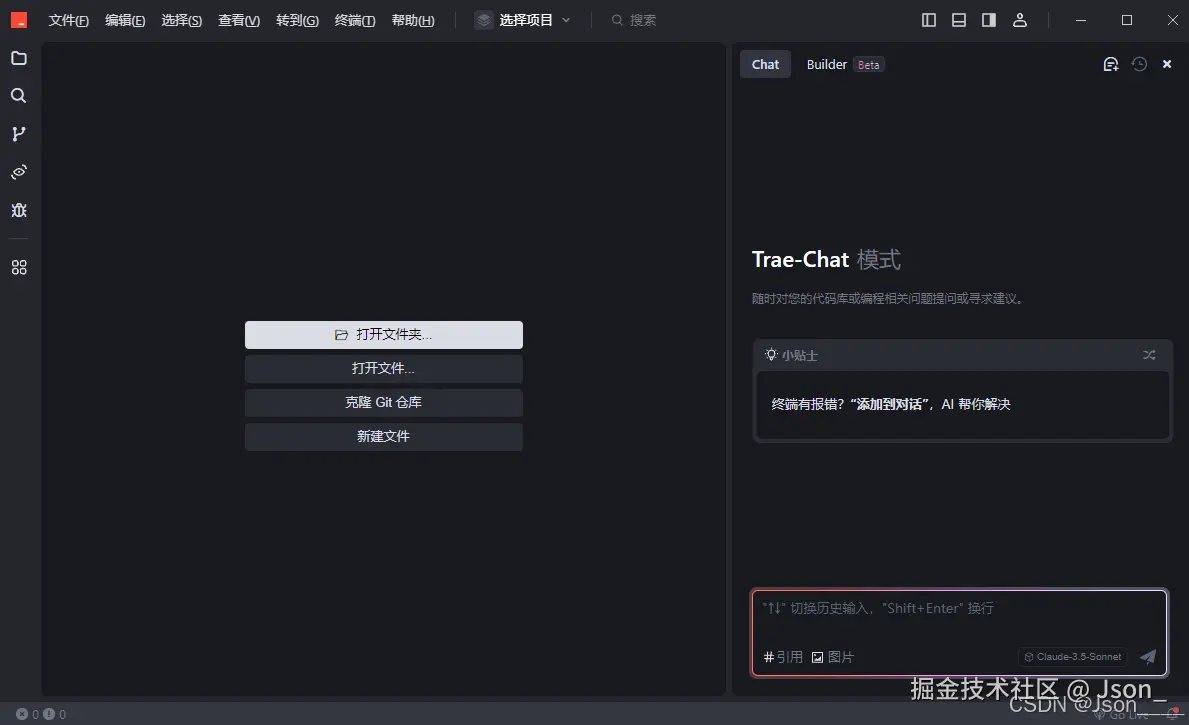This screenshot has height=725, width=1189.
Task: Open chat history clock icon
Action: click(1140, 64)
